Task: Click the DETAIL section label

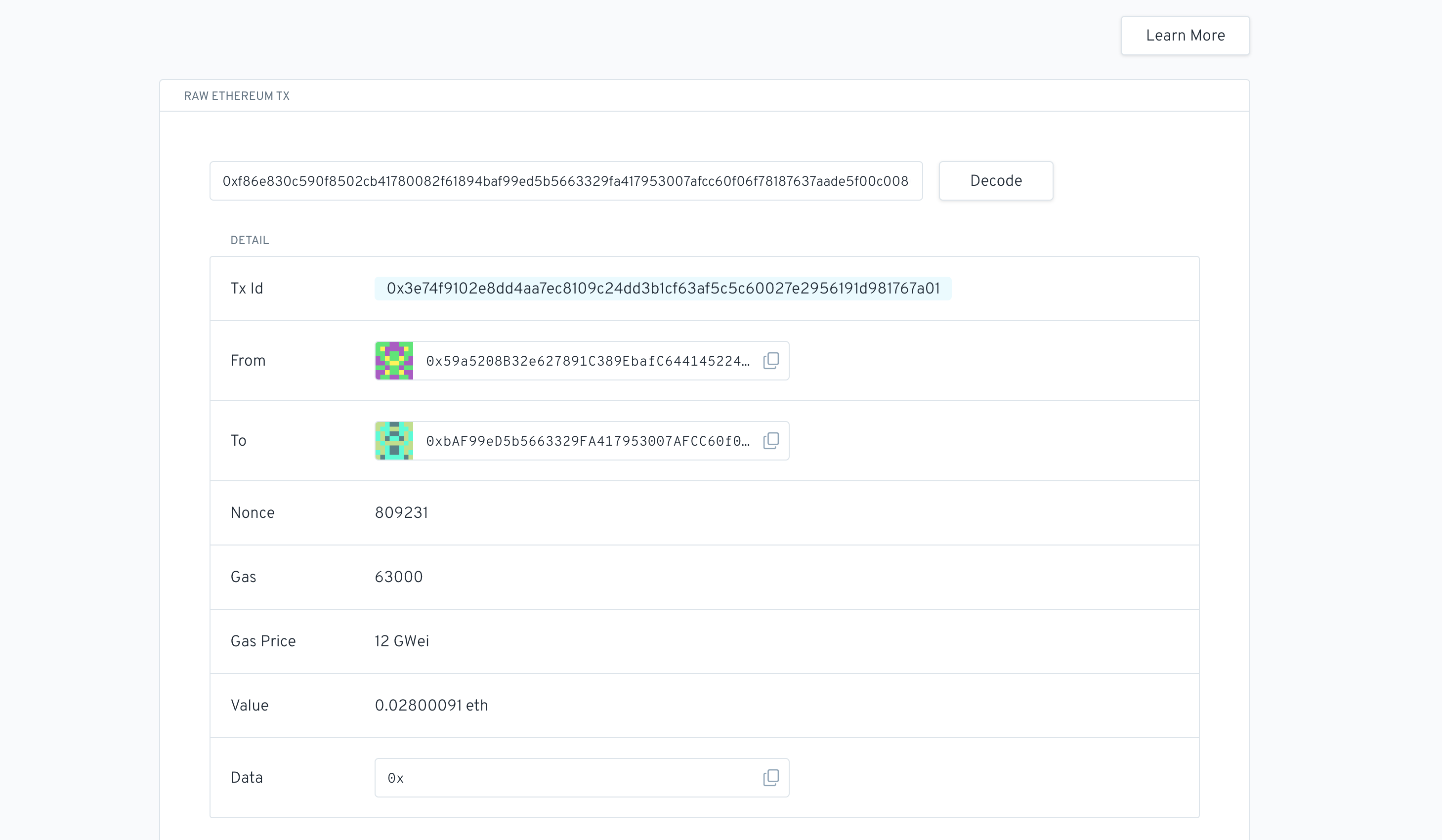Action: (250, 240)
